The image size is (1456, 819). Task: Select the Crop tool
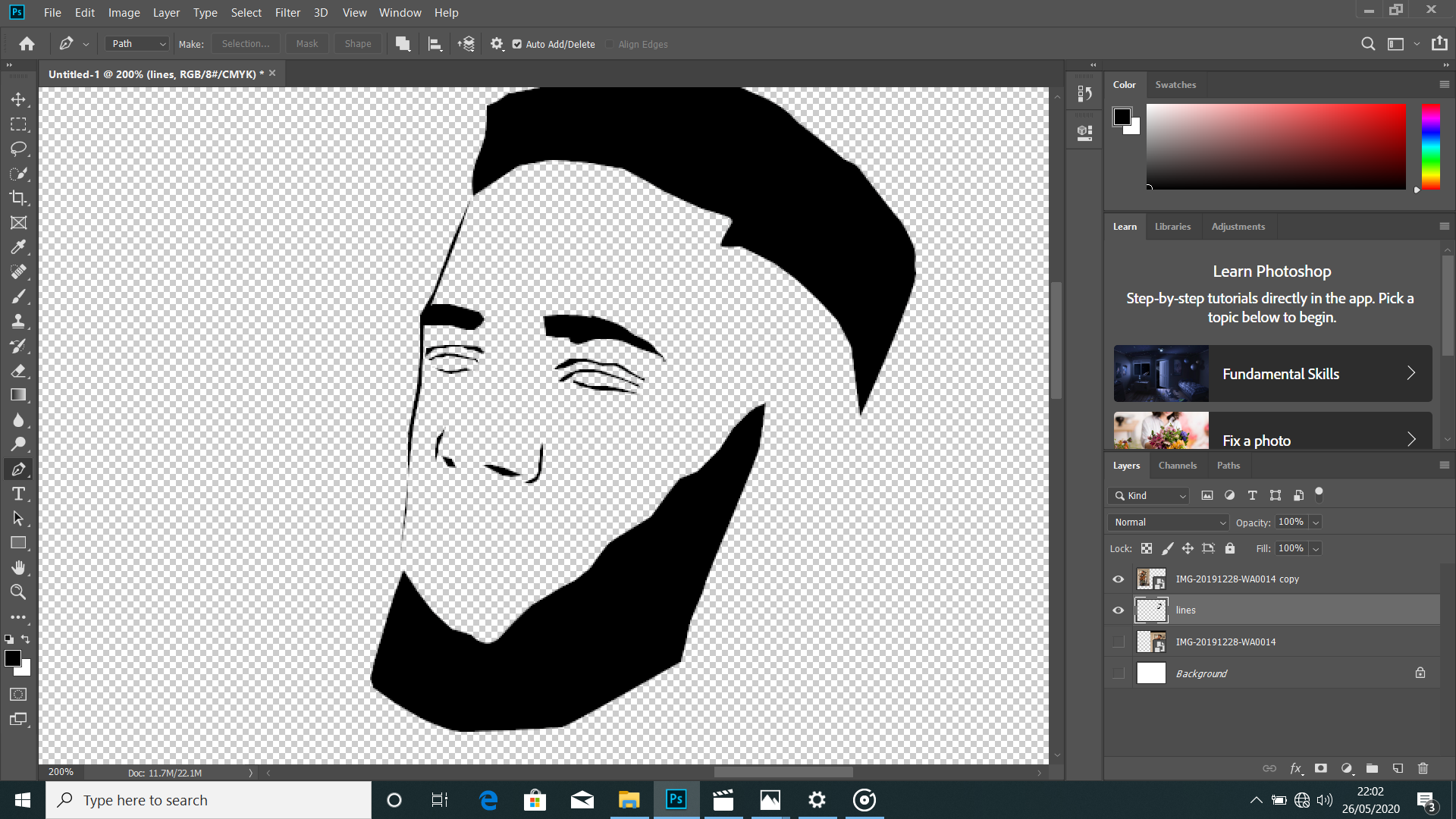(x=18, y=198)
